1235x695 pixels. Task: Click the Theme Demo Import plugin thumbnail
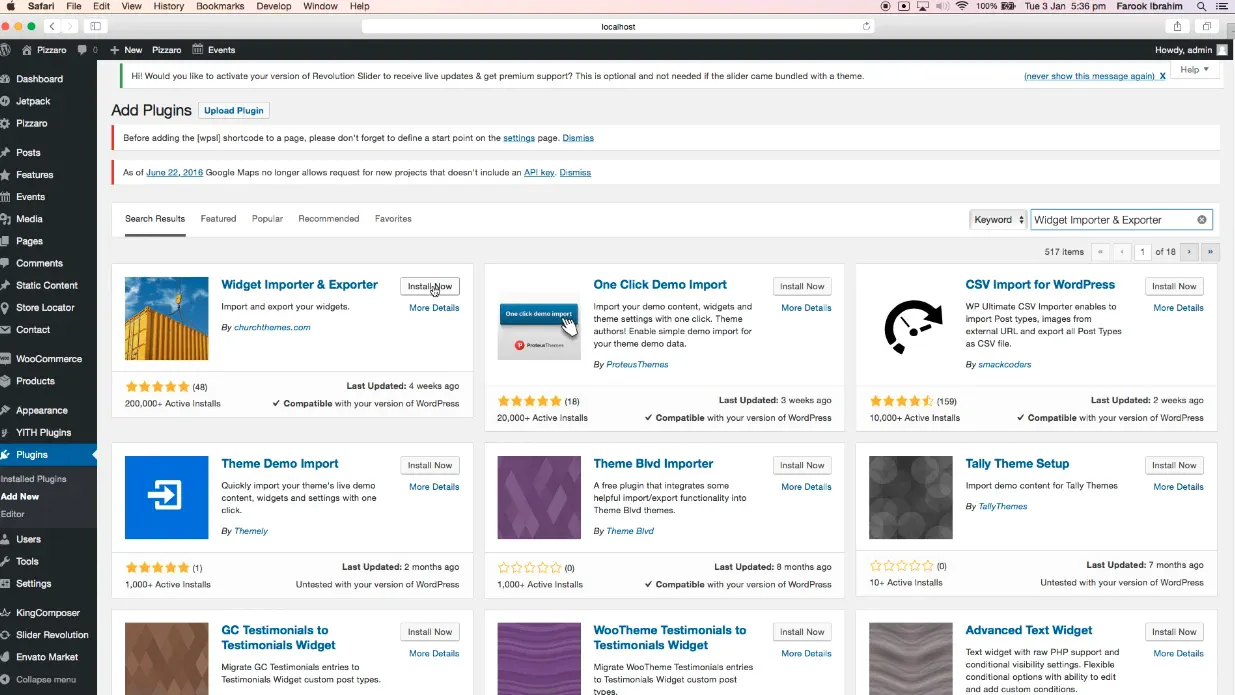pos(166,497)
